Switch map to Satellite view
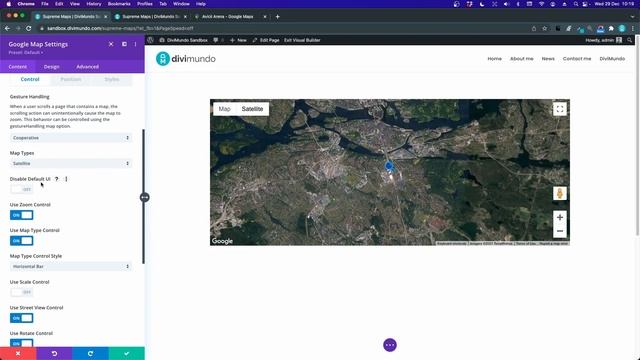This screenshot has height=360, width=640. coord(252,109)
